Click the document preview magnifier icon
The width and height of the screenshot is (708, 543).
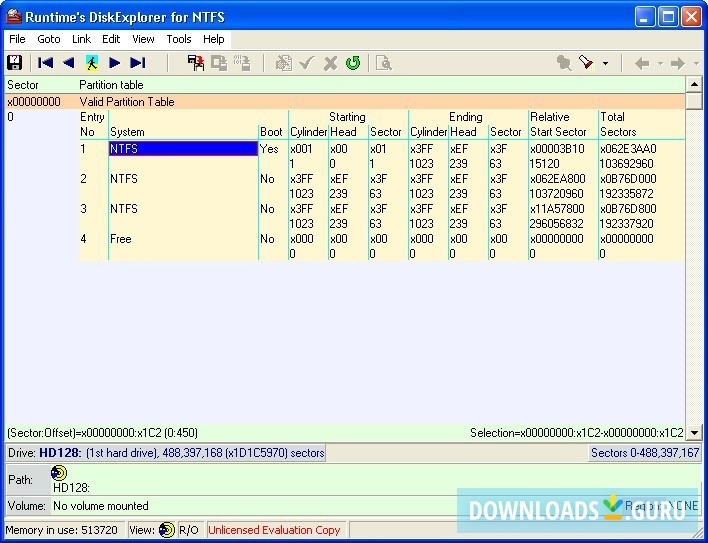click(383, 63)
